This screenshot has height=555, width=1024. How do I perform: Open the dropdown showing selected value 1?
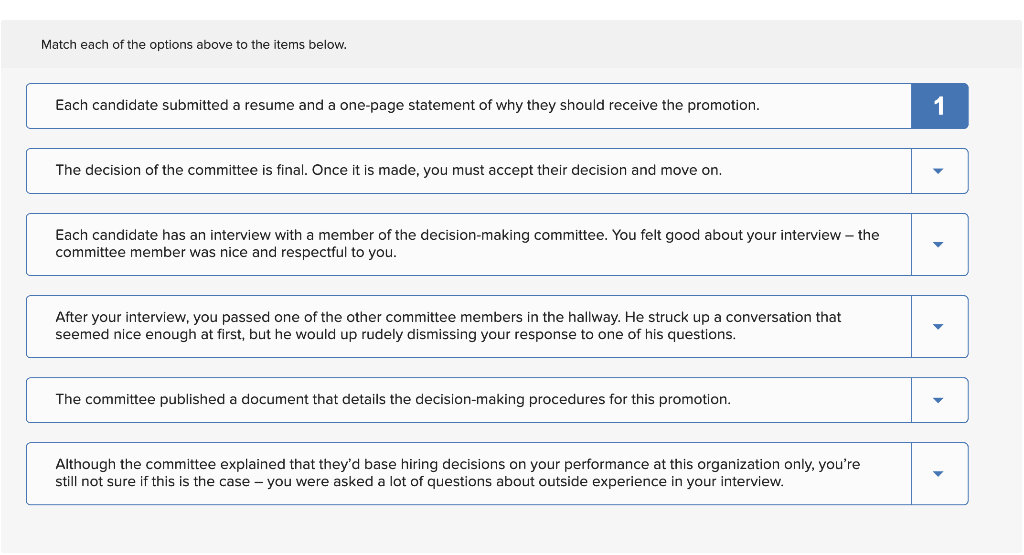point(939,106)
